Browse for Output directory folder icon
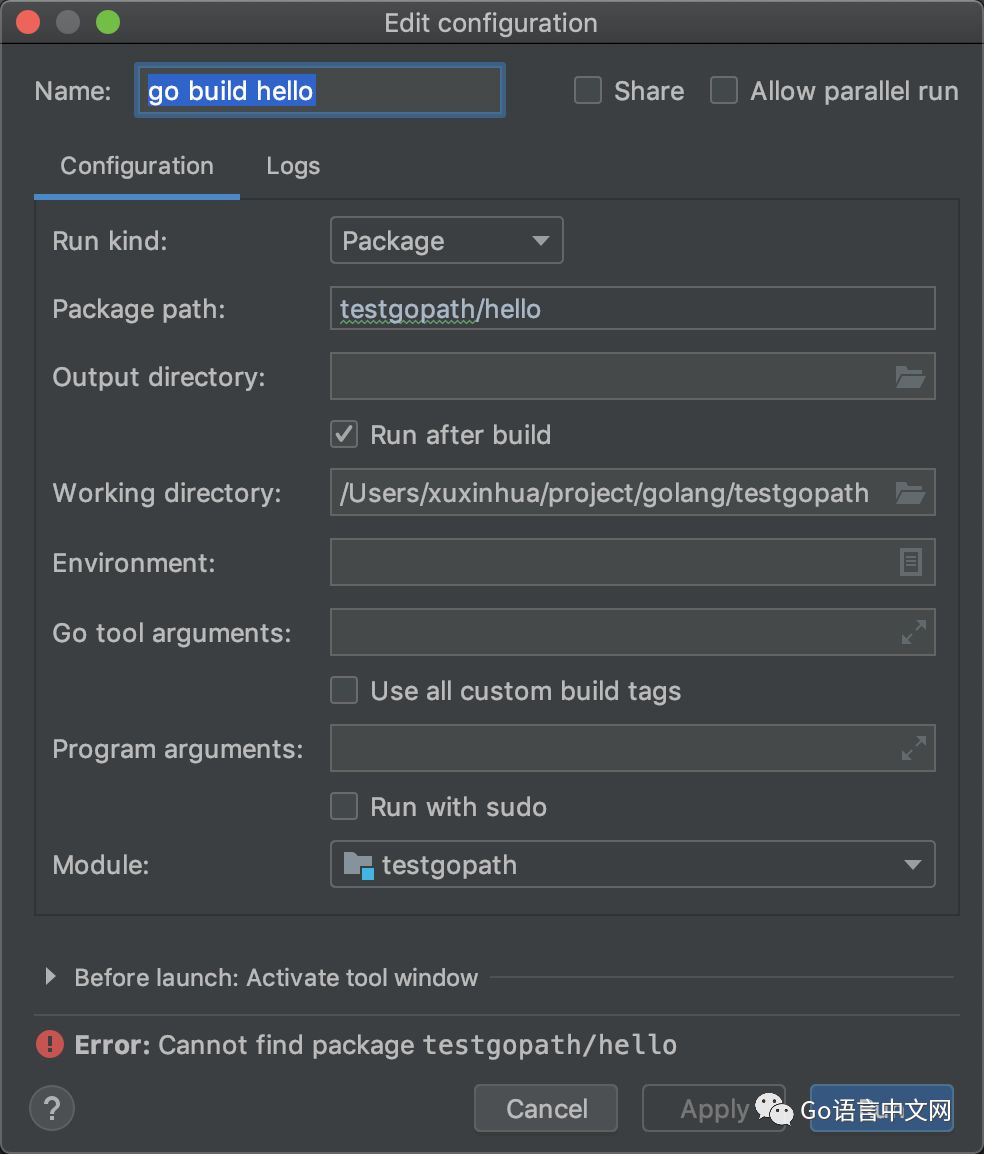The image size is (984, 1154). (909, 377)
